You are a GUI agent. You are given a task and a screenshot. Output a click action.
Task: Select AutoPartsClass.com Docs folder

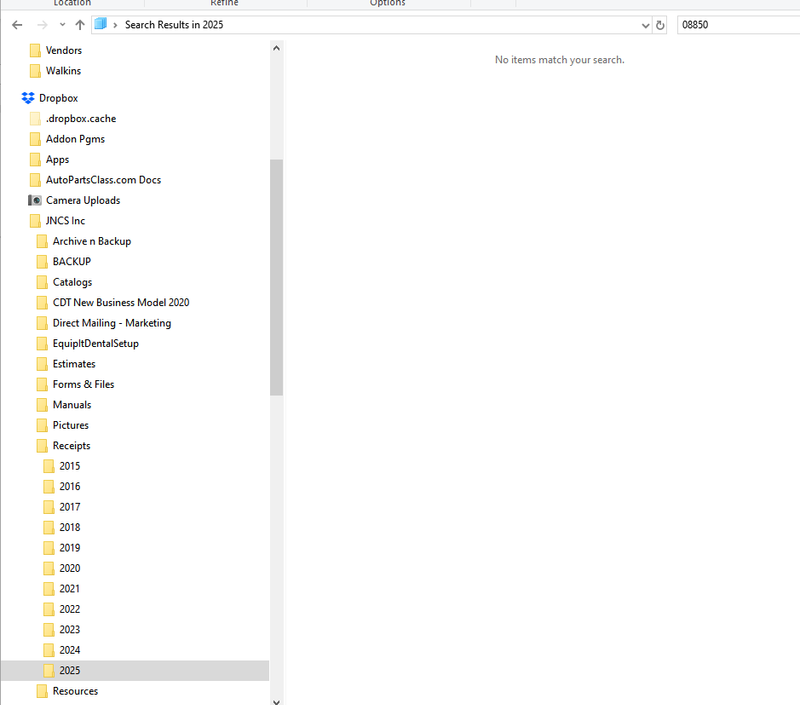click(103, 180)
